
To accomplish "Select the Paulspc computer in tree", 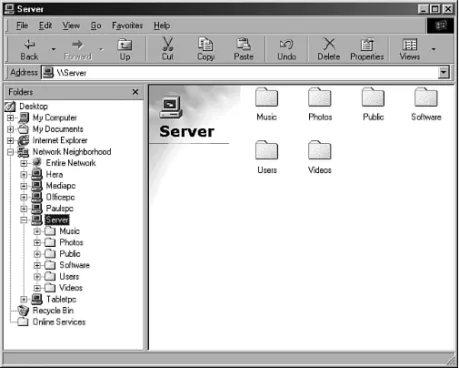I will pyautogui.click(x=60, y=208).
